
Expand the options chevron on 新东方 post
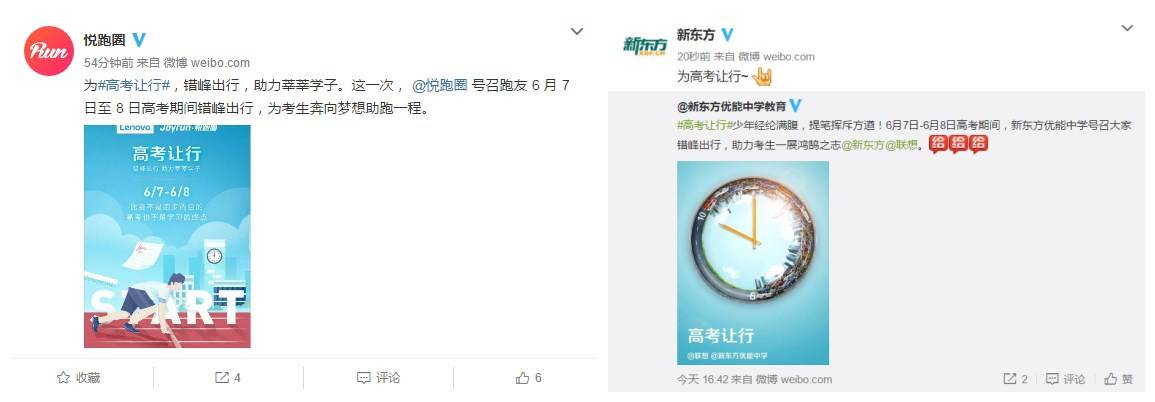coord(1127,29)
